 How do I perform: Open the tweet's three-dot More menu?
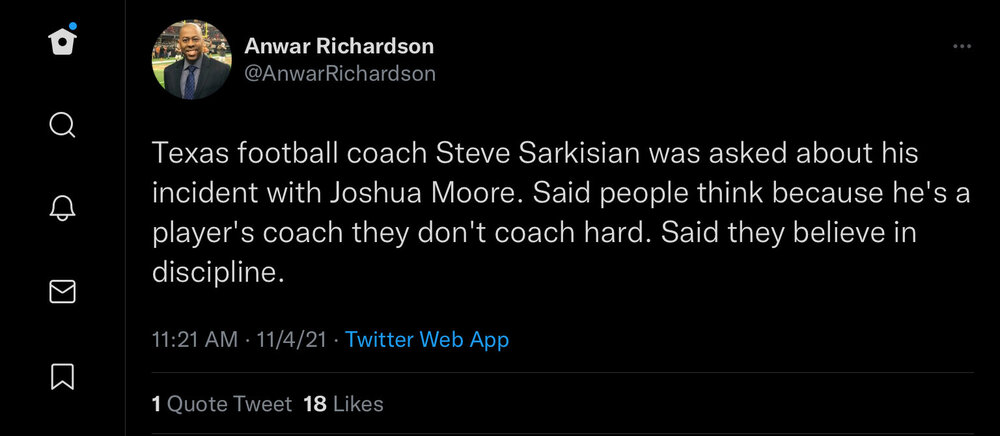pyautogui.click(x=962, y=47)
